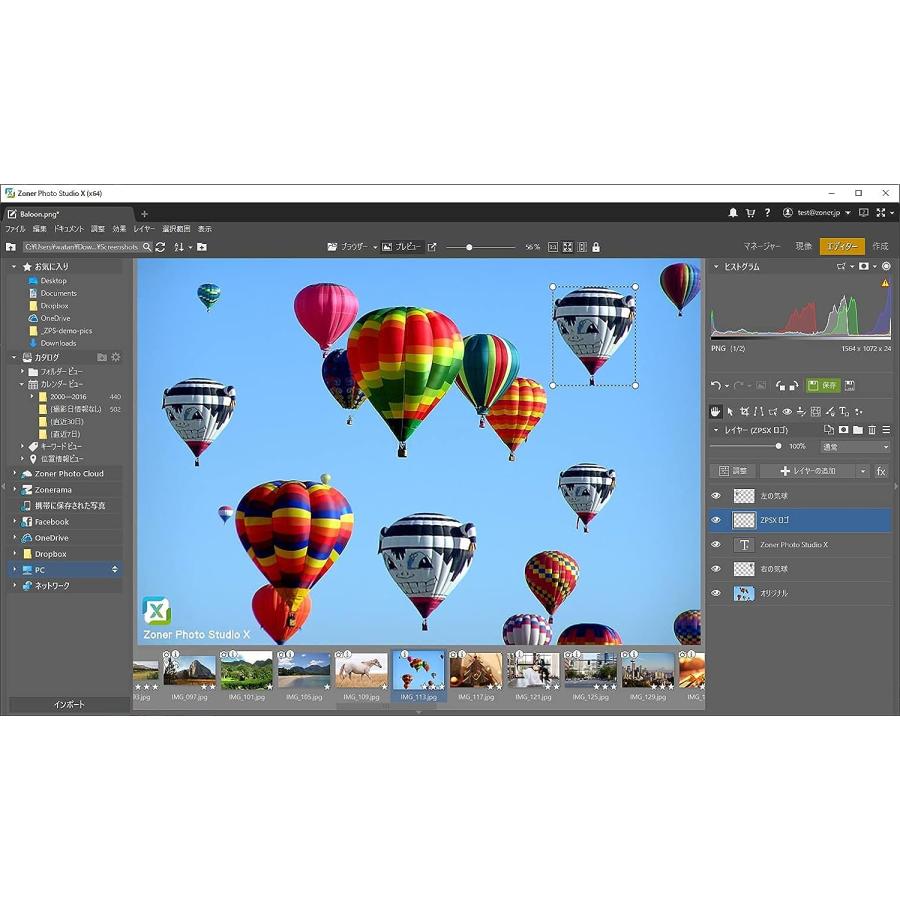The height and width of the screenshot is (900, 900).
Task: Open the レイヤーの追加 dropdown arrow
Action: (x=862, y=471)
